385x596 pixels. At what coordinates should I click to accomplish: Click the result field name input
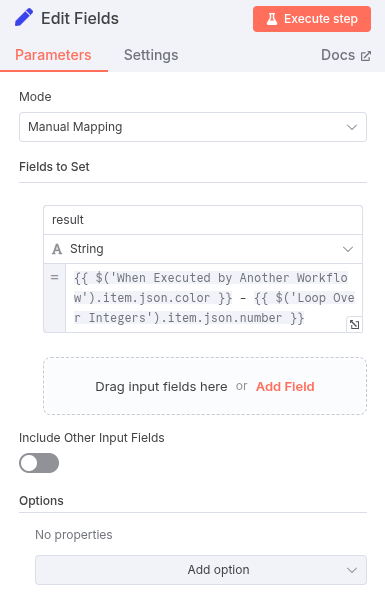tap(203, 220)
